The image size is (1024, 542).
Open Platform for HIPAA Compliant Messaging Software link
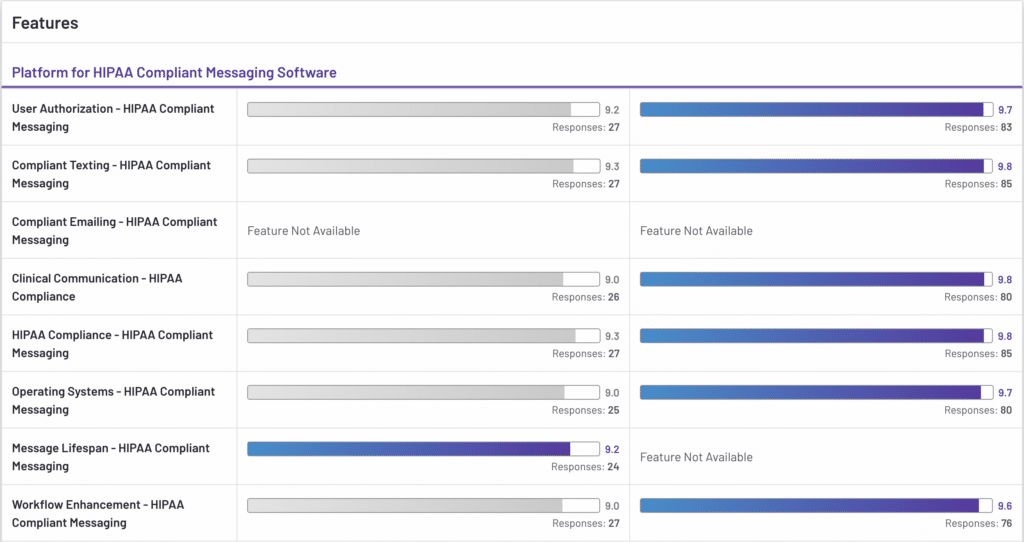coord(174,73)
